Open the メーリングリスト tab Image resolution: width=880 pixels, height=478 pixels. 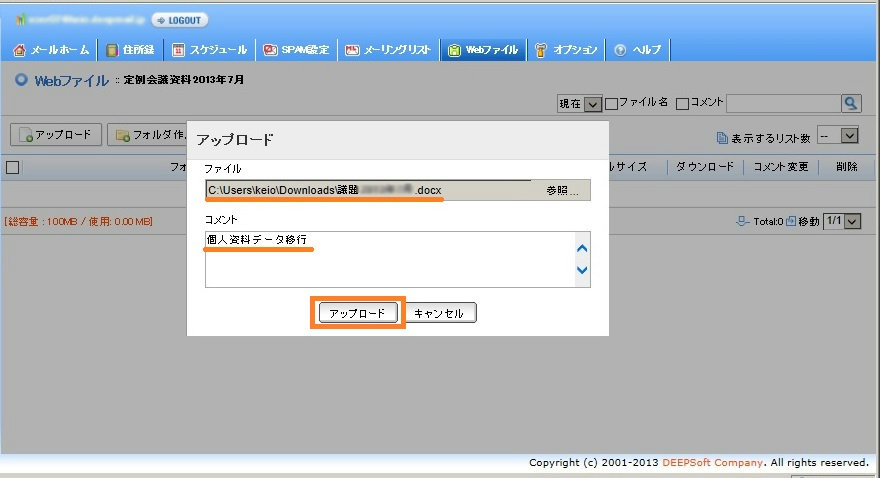click(389, 50)
